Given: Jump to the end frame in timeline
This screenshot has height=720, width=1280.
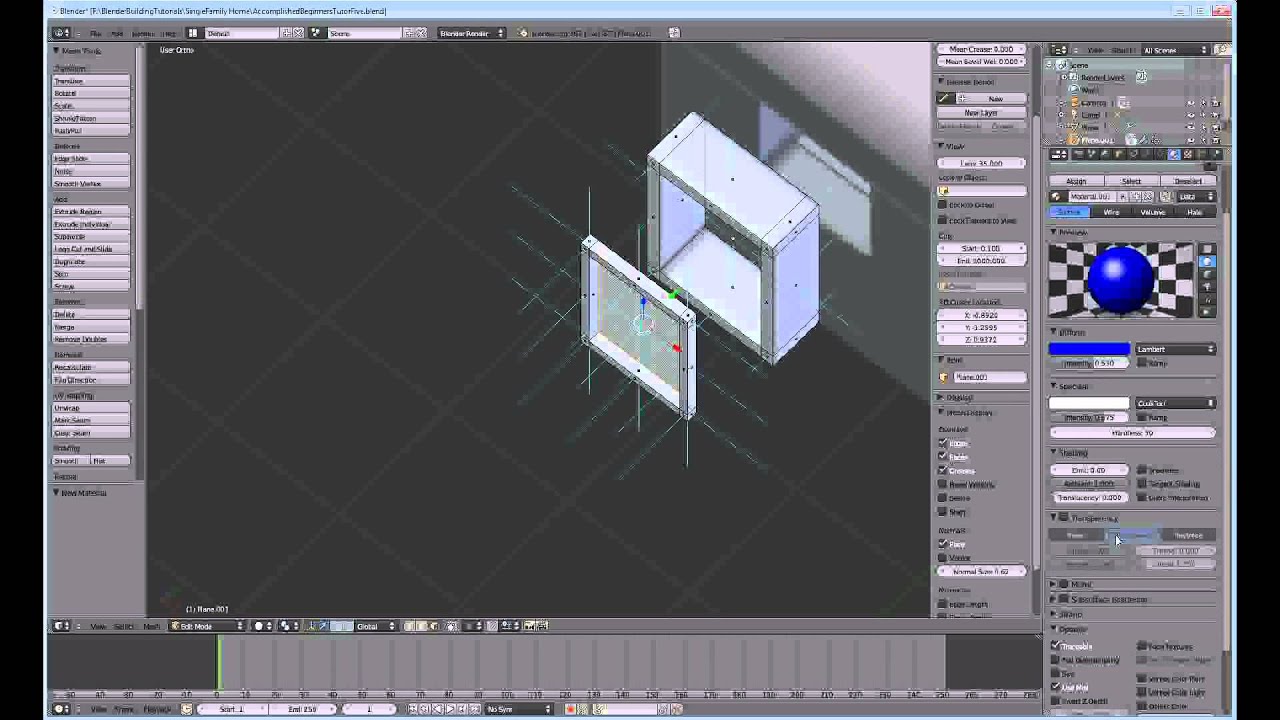Looking at the screenshot, I should (473, 709).
